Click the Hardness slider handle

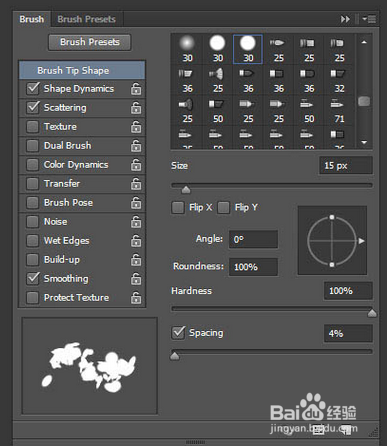point(372,313)
